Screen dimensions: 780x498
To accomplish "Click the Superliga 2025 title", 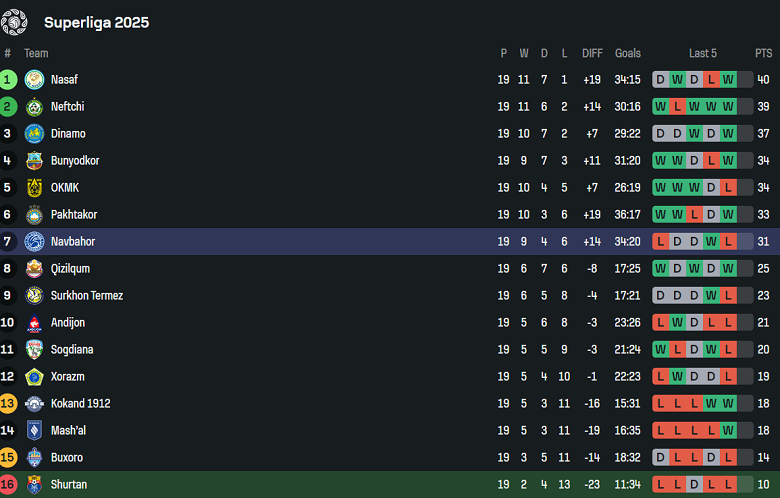I will pos(96,22).
